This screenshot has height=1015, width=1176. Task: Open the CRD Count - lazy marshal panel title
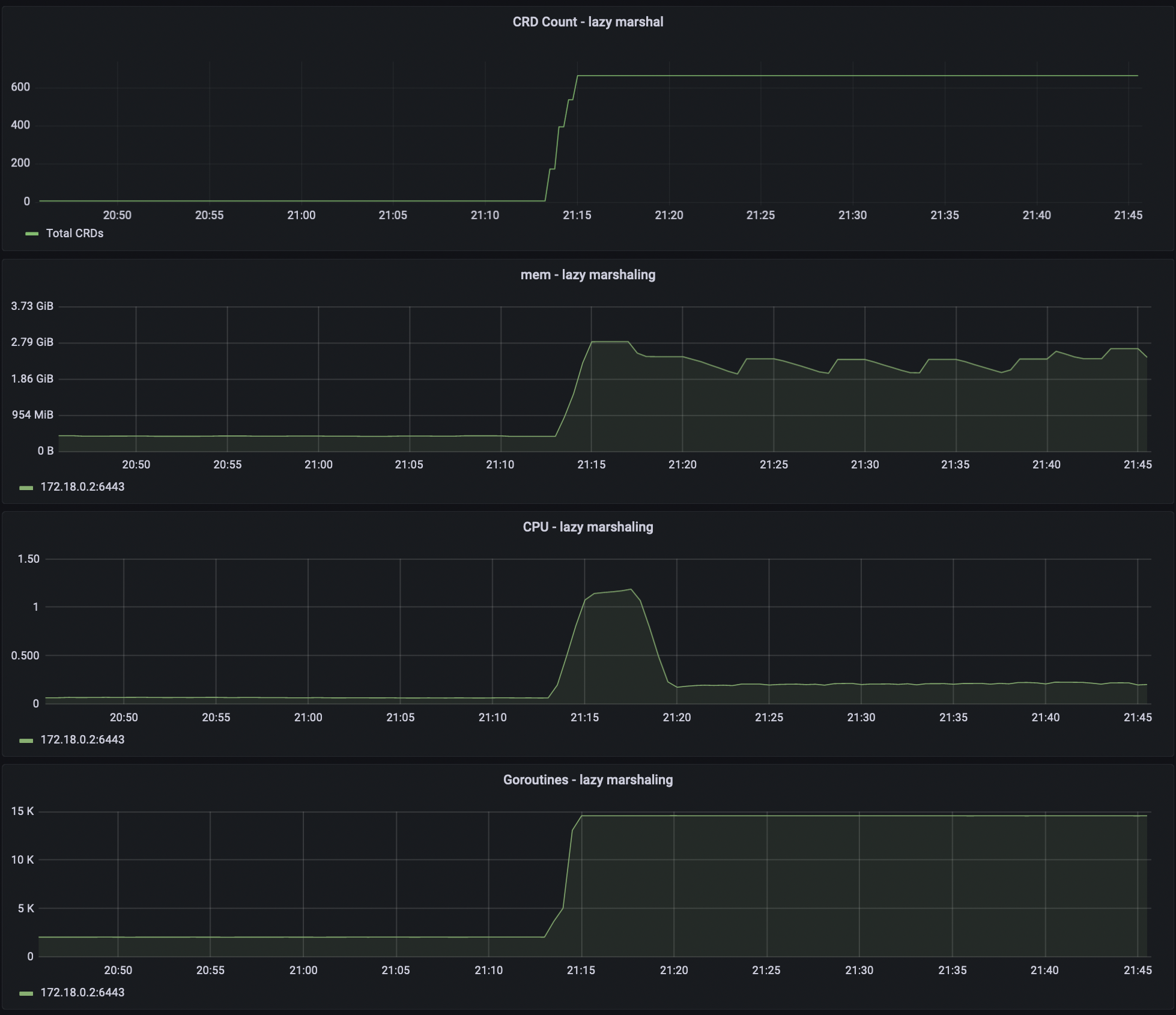(587, 22)
